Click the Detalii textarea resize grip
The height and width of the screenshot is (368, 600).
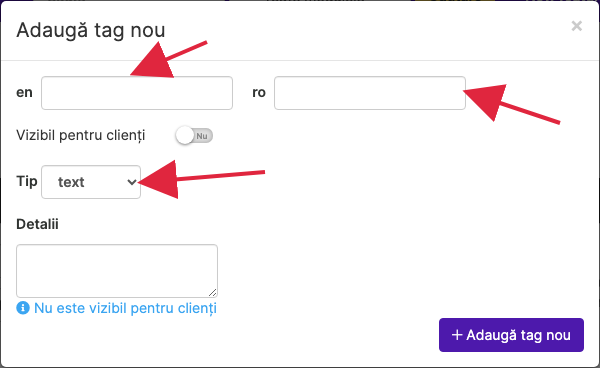212,293
